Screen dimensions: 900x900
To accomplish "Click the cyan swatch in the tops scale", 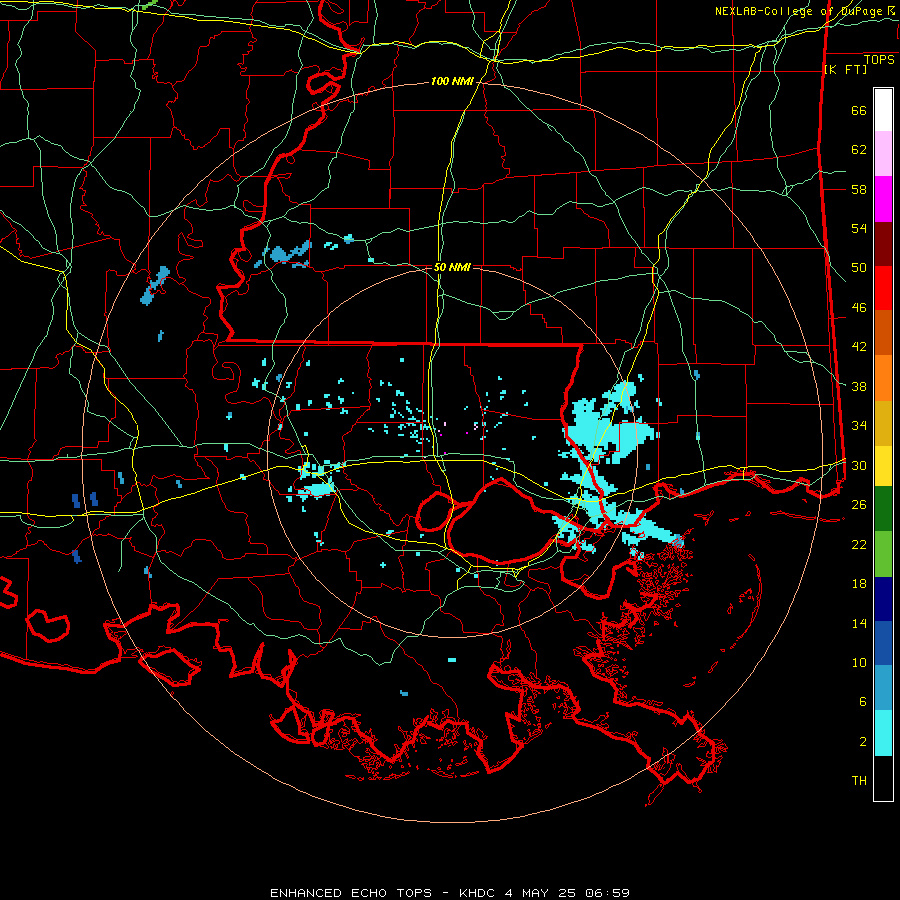I will 883,733.
